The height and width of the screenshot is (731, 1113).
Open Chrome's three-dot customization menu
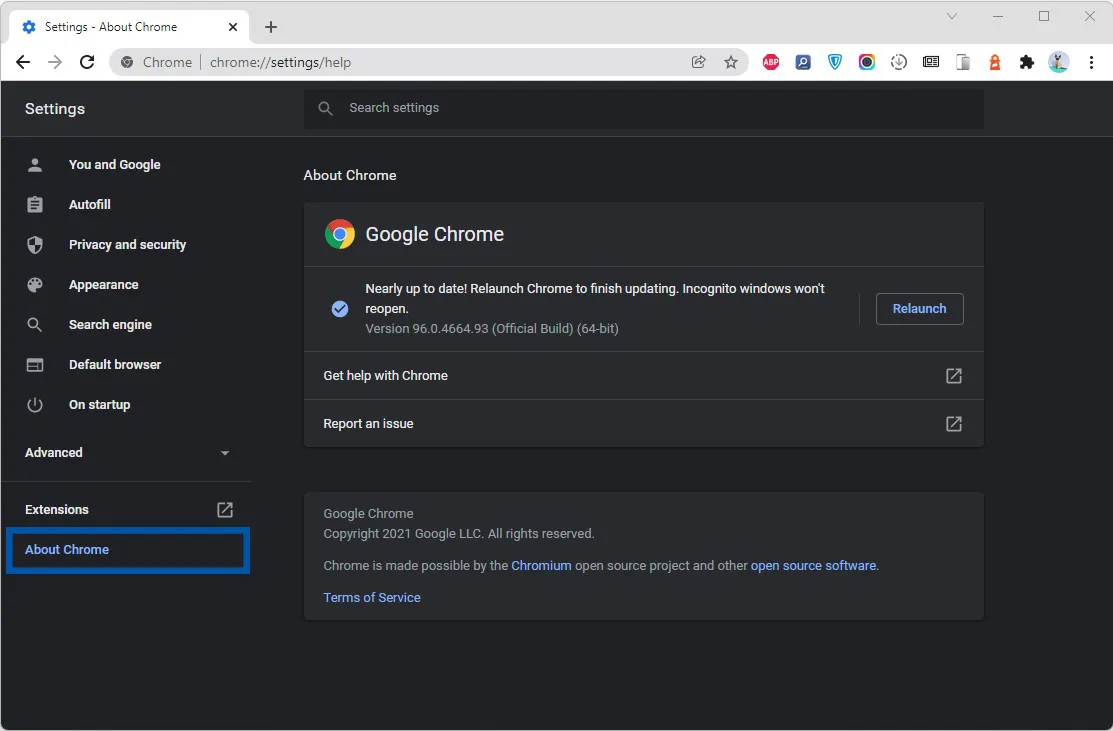(x=1091, y=61)
